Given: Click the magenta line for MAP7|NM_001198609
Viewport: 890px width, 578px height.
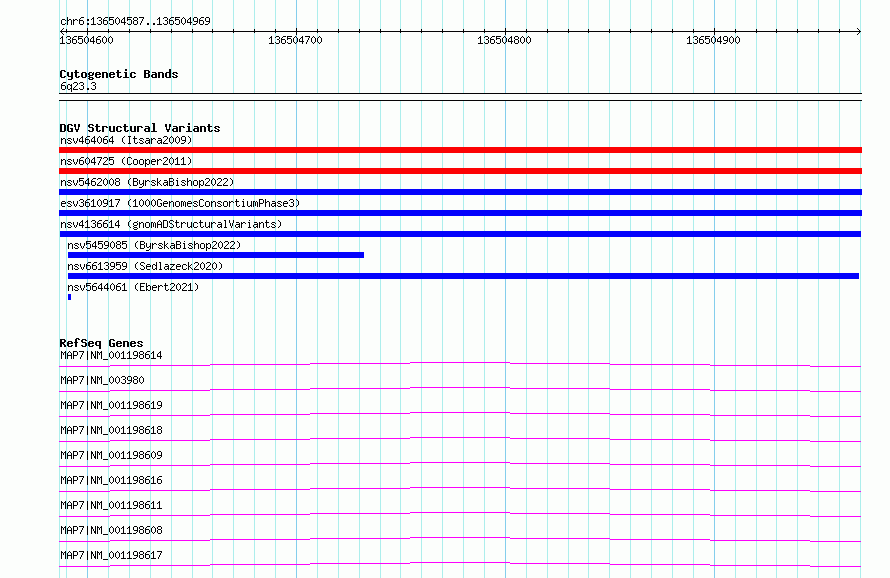Looking at the screenshot, I should point(460,464).
